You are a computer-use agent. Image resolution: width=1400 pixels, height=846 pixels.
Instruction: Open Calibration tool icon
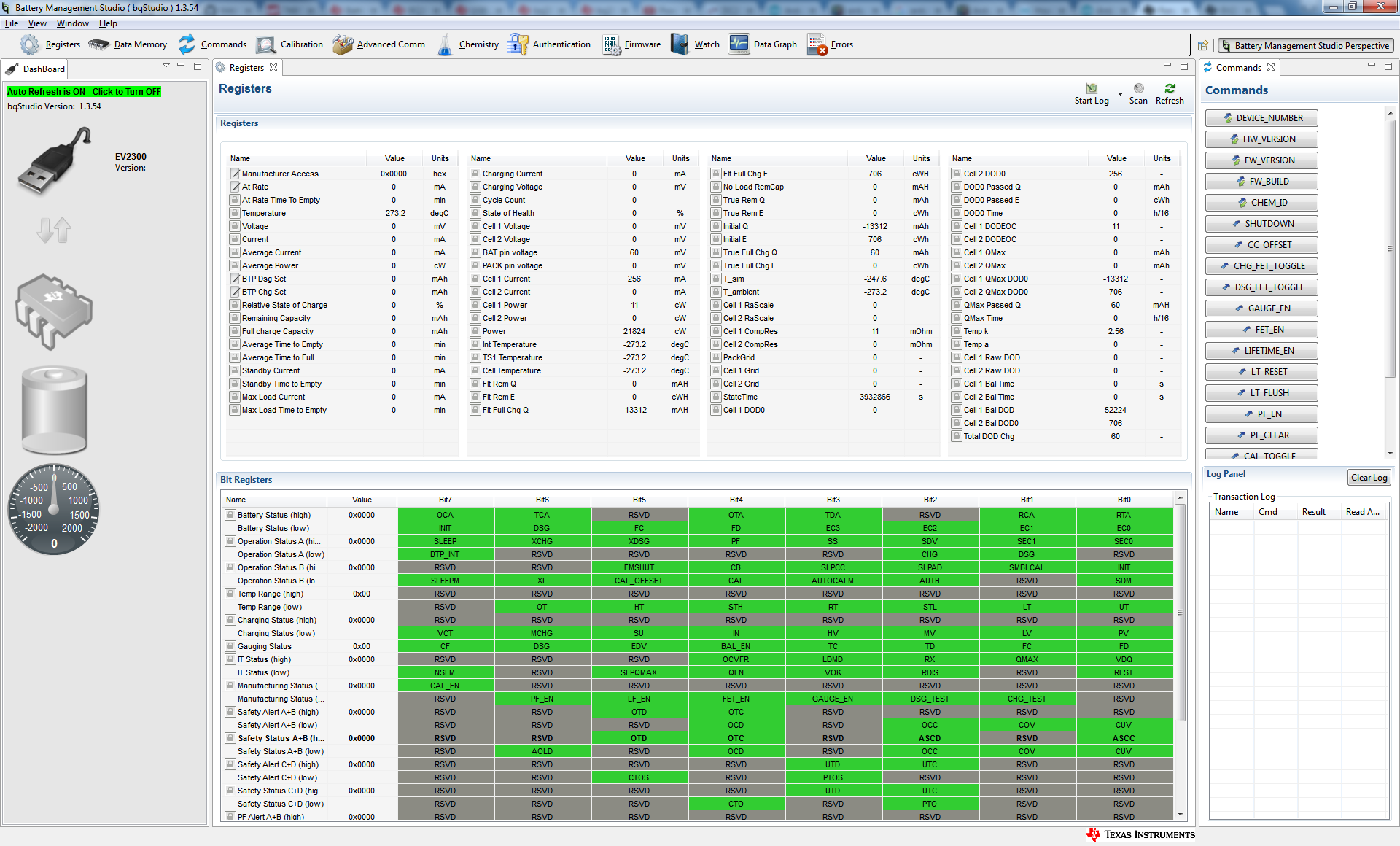coord(266,44)
